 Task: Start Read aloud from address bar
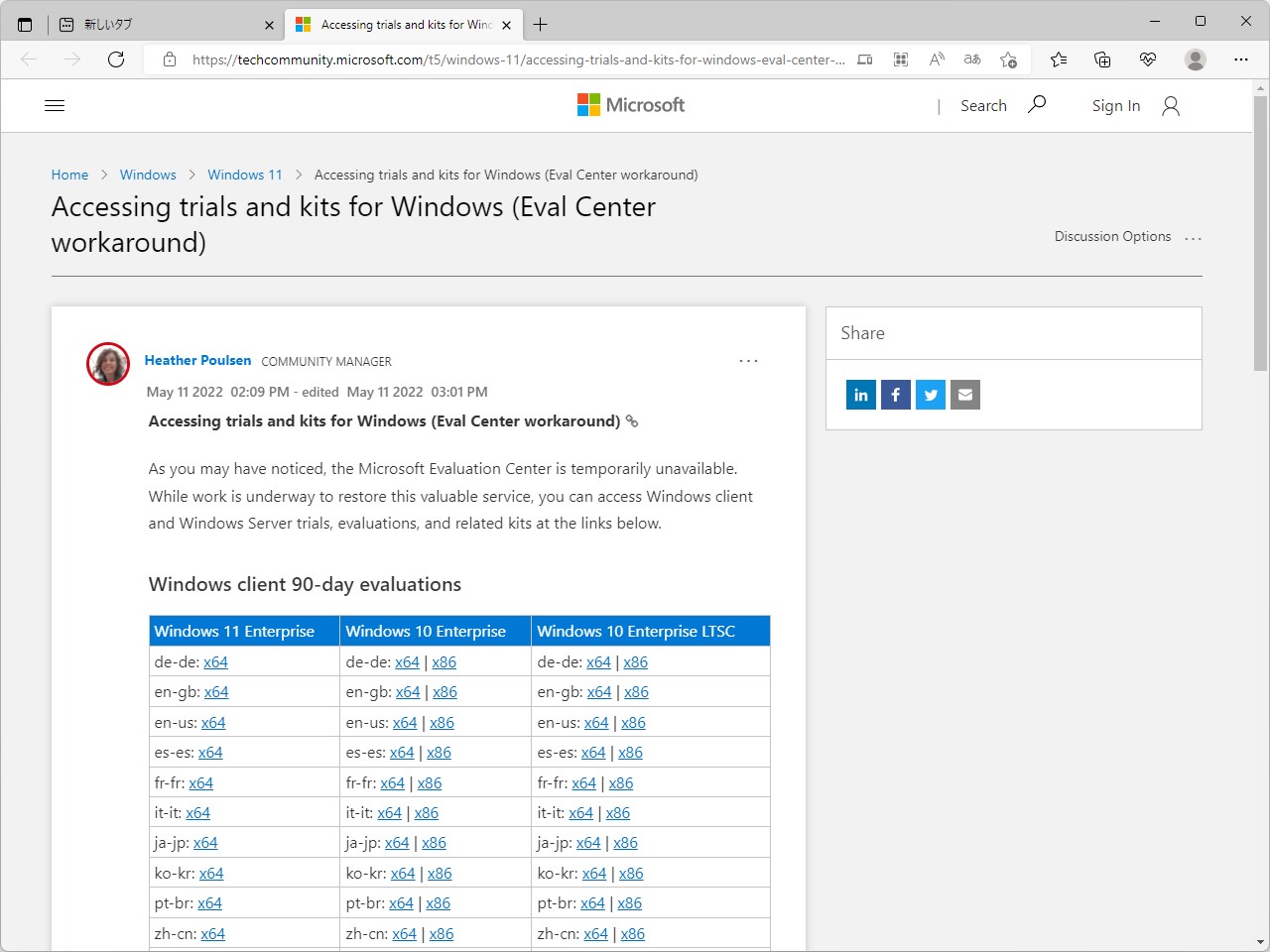[937, 59]
